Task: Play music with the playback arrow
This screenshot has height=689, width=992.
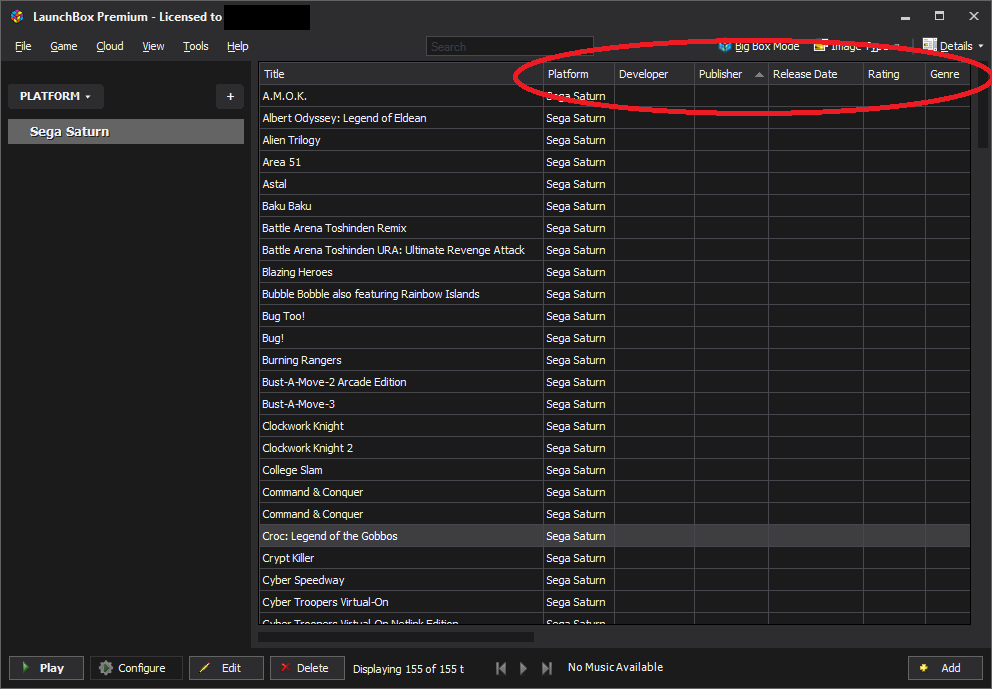Action: pyautogui.click(x=523, y=668)
